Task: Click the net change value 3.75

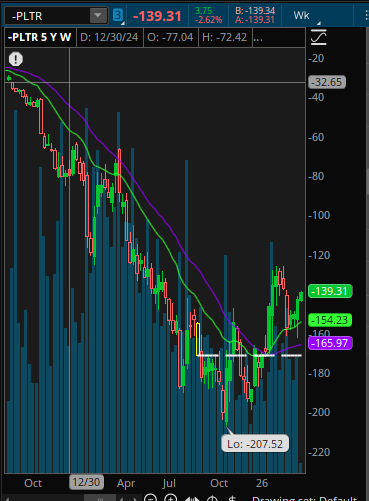Action: pos(203,11)
